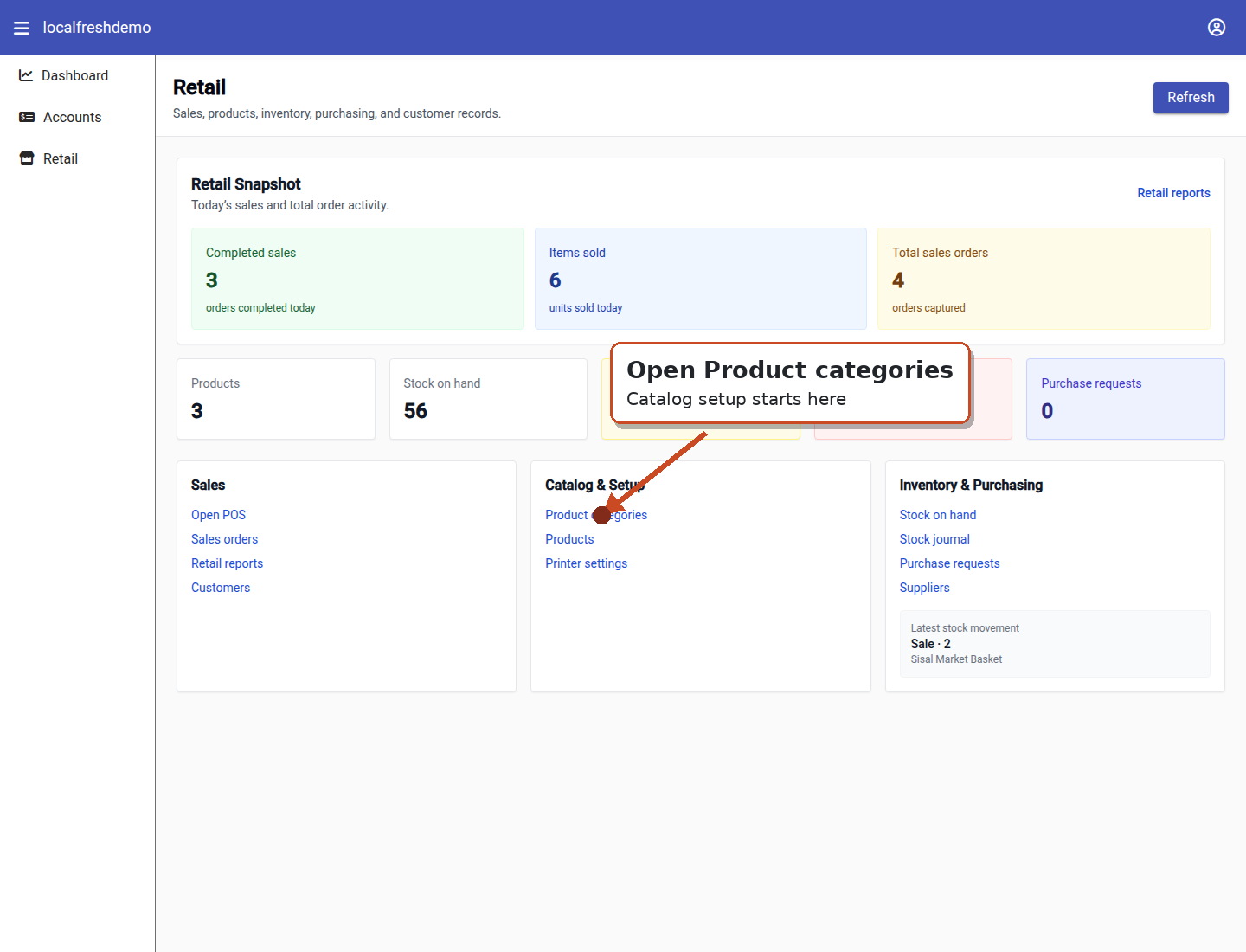
Task: Open the Sales orders link
Action: (x=224, y=539)
